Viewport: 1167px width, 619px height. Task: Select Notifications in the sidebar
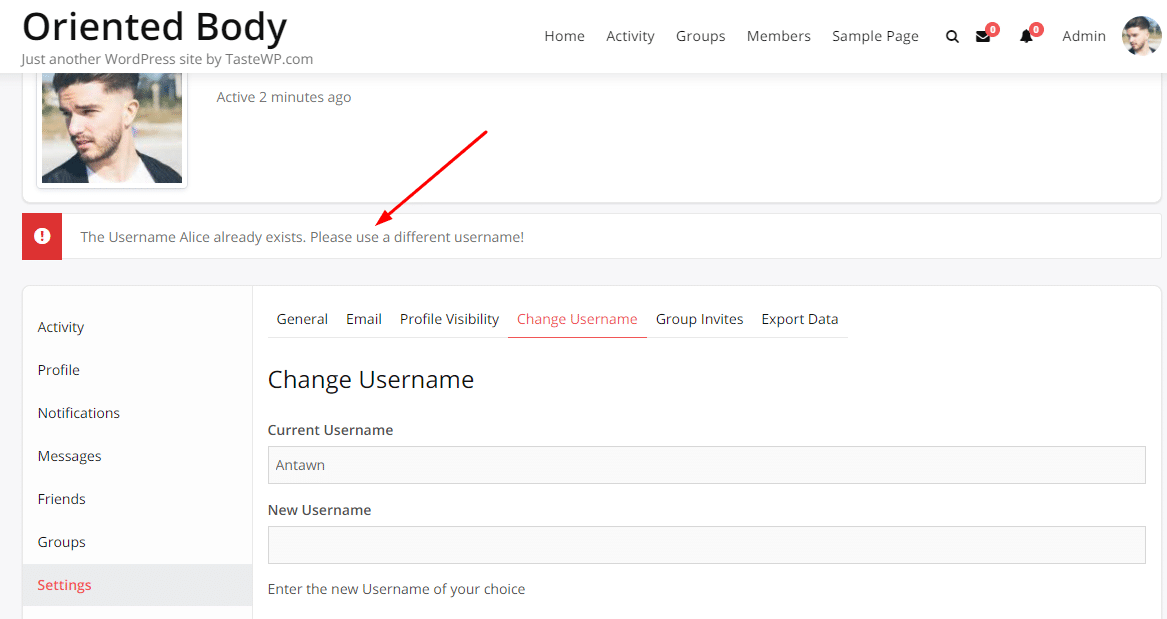point(78,412)
